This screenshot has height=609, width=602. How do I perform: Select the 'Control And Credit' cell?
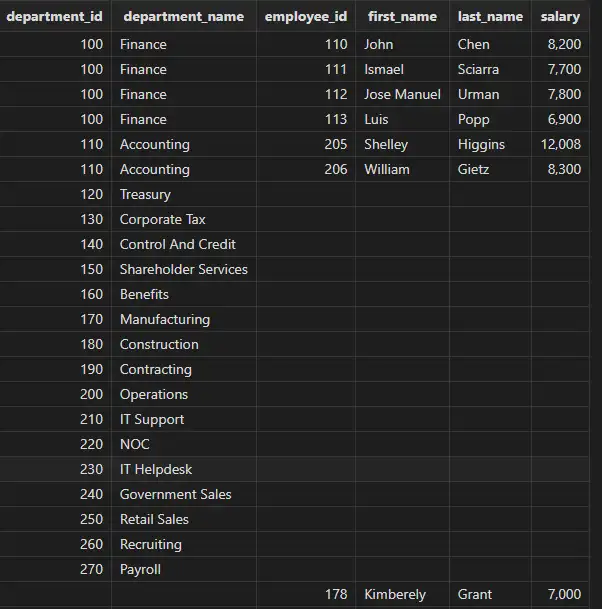[x=184, y=244]
